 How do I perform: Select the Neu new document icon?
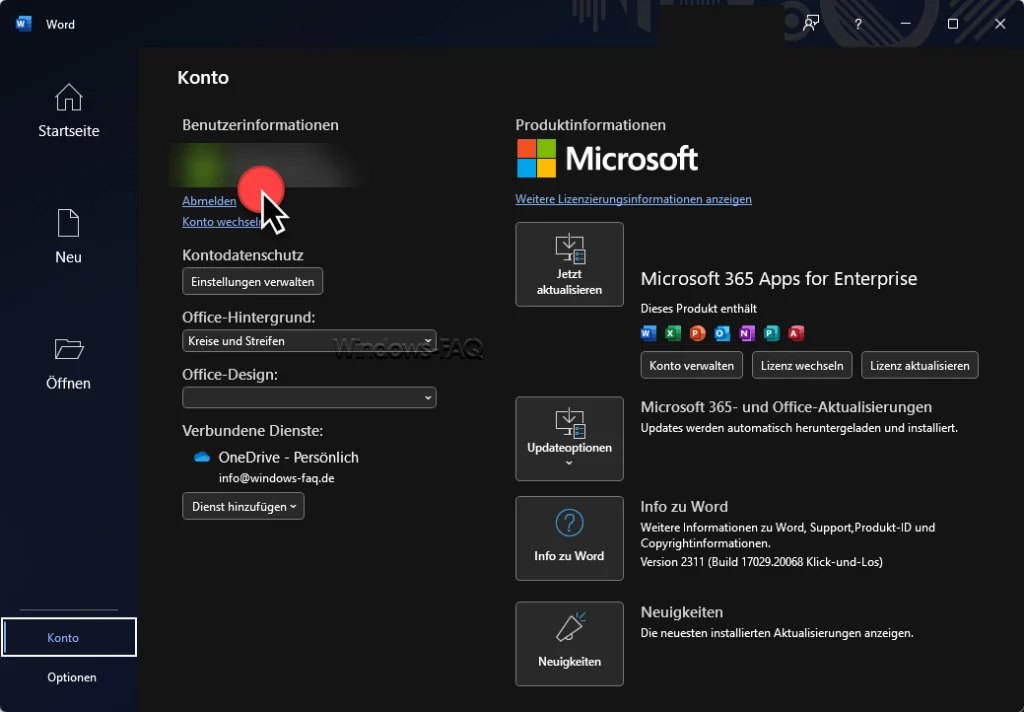click(69, 223)
